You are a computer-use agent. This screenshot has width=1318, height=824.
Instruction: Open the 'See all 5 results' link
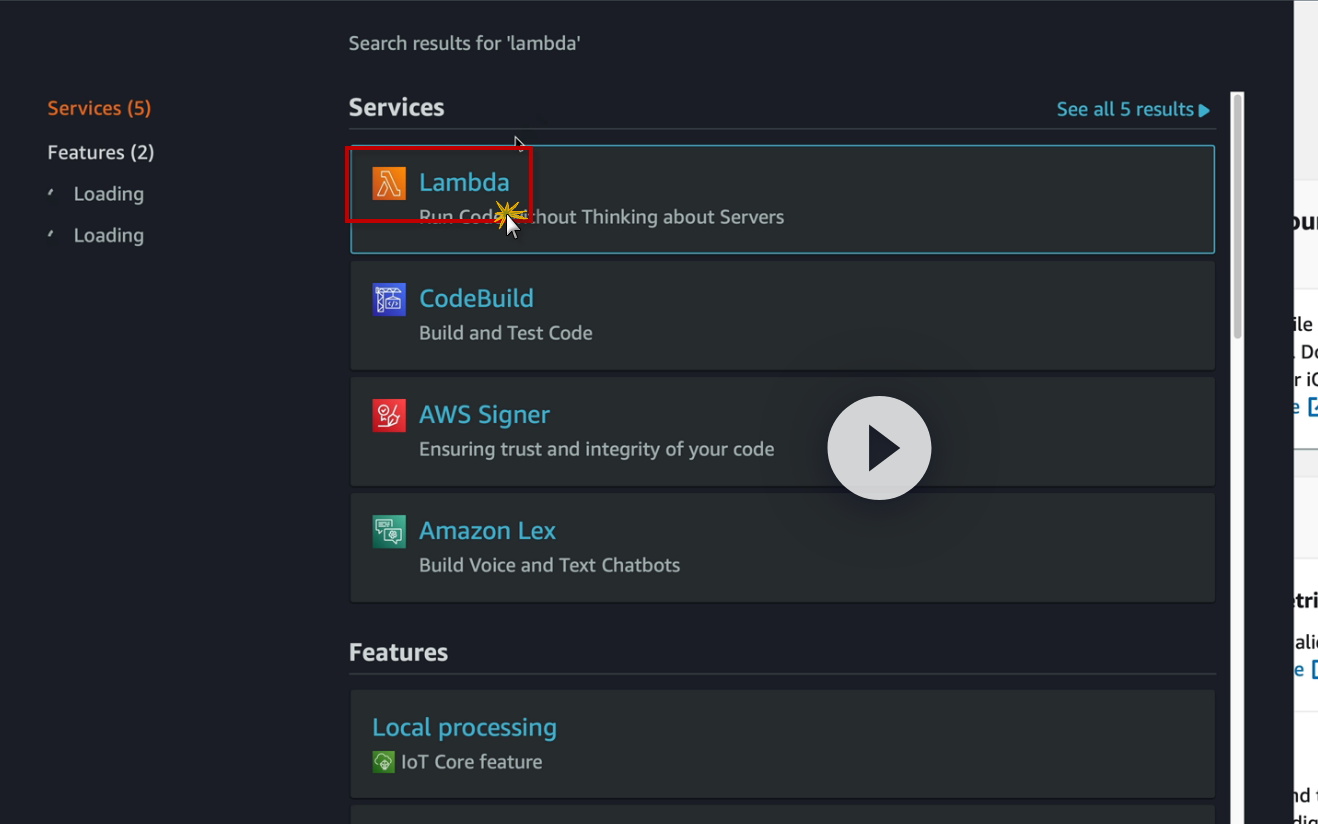pos(1132,109)
